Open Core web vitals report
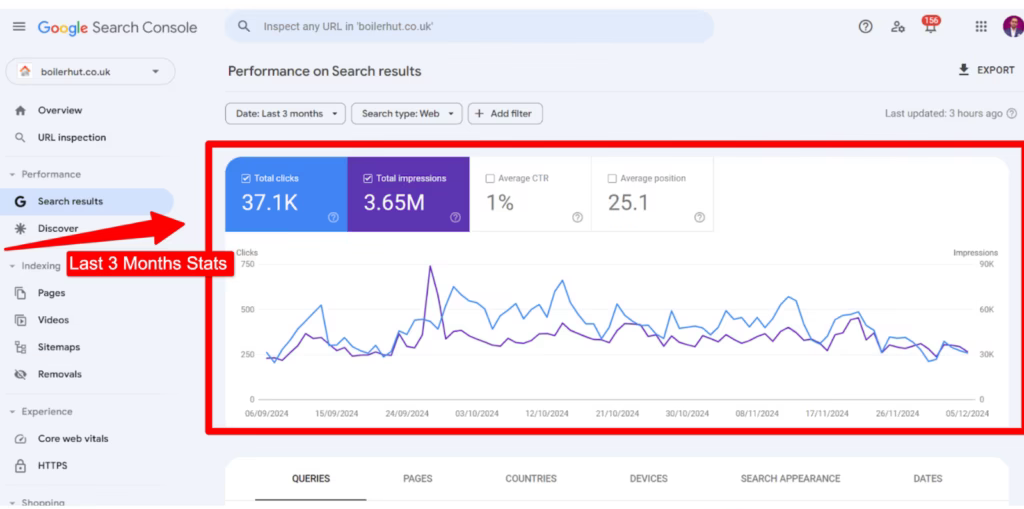Screen dimensions: 1024x509 click(x=73, y=439)
